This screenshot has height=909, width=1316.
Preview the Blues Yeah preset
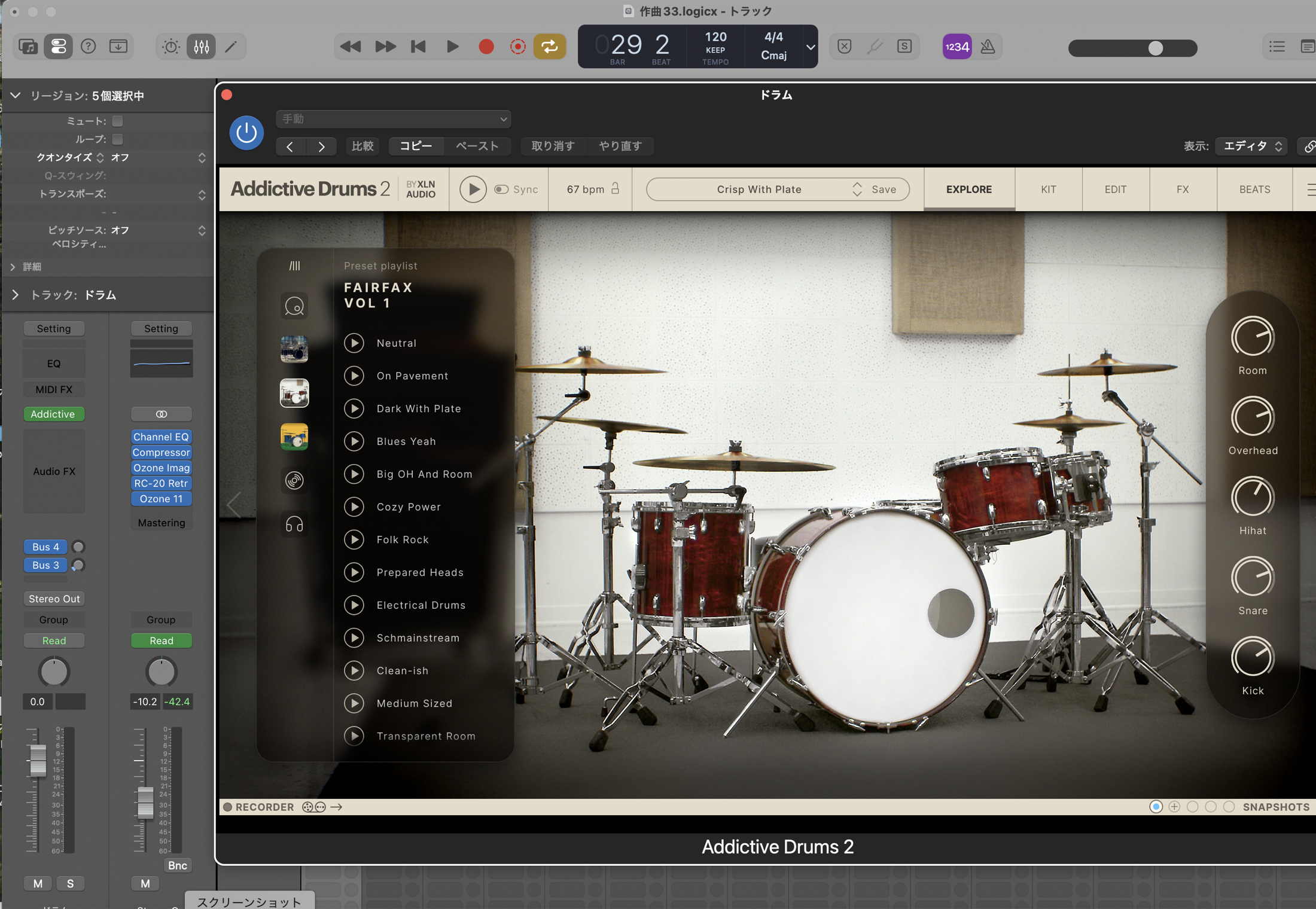(x=354, y=441)
